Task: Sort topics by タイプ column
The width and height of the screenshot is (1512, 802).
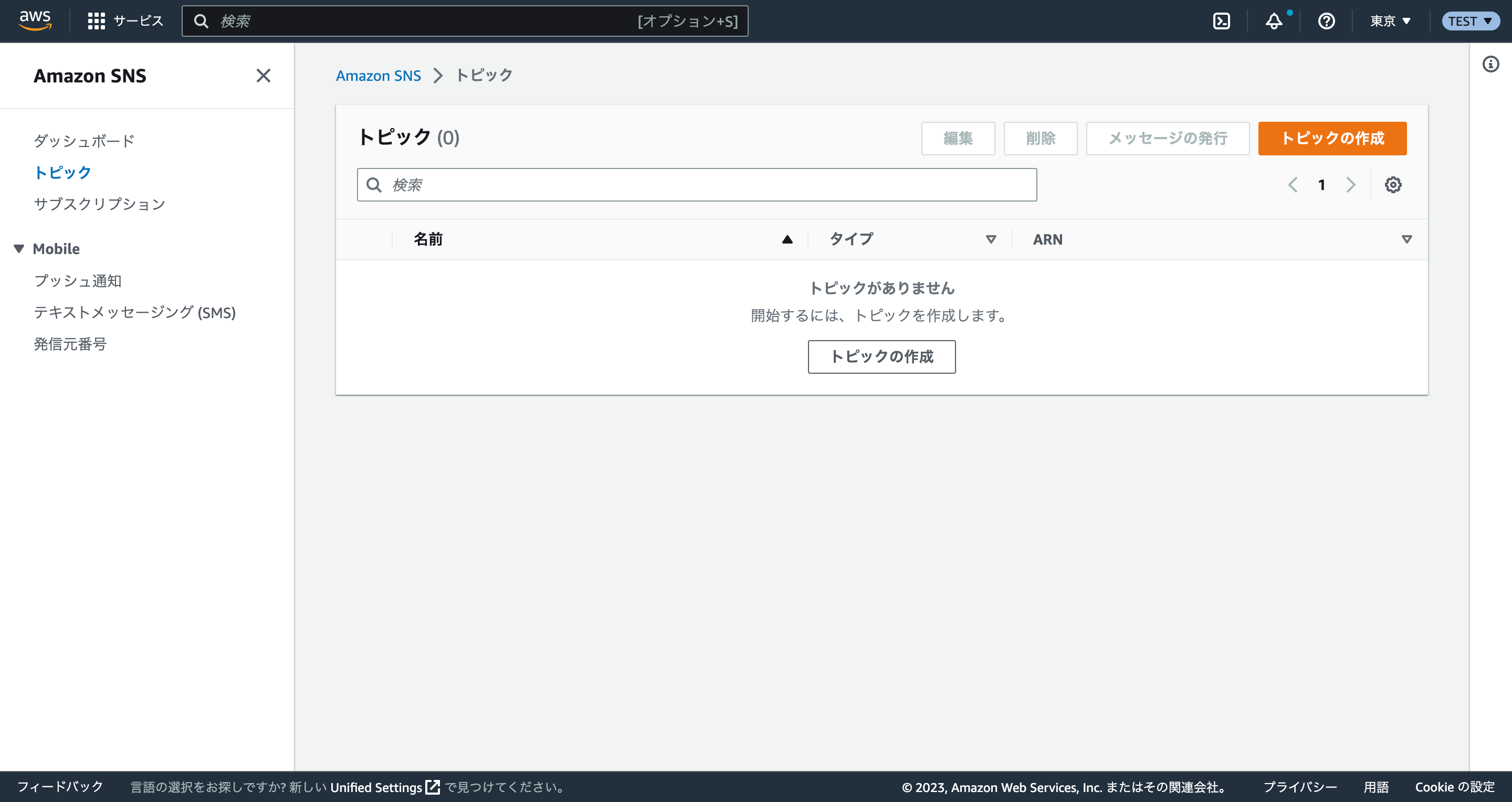Action: pos(850,239)
